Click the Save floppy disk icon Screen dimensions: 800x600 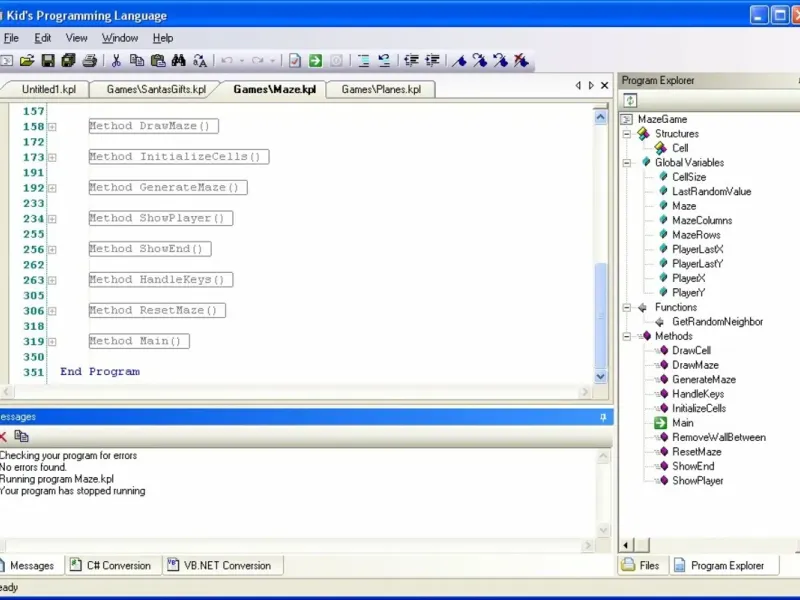click(x=48, y=61)
